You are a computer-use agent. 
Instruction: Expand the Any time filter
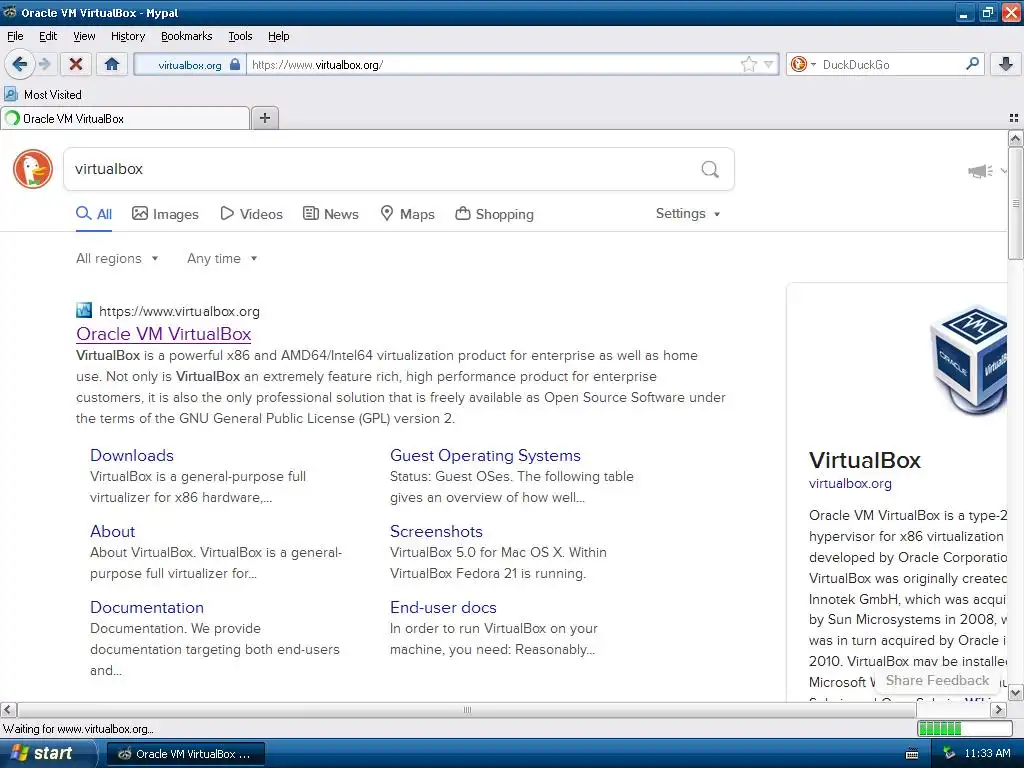click(x=222, y=259)
